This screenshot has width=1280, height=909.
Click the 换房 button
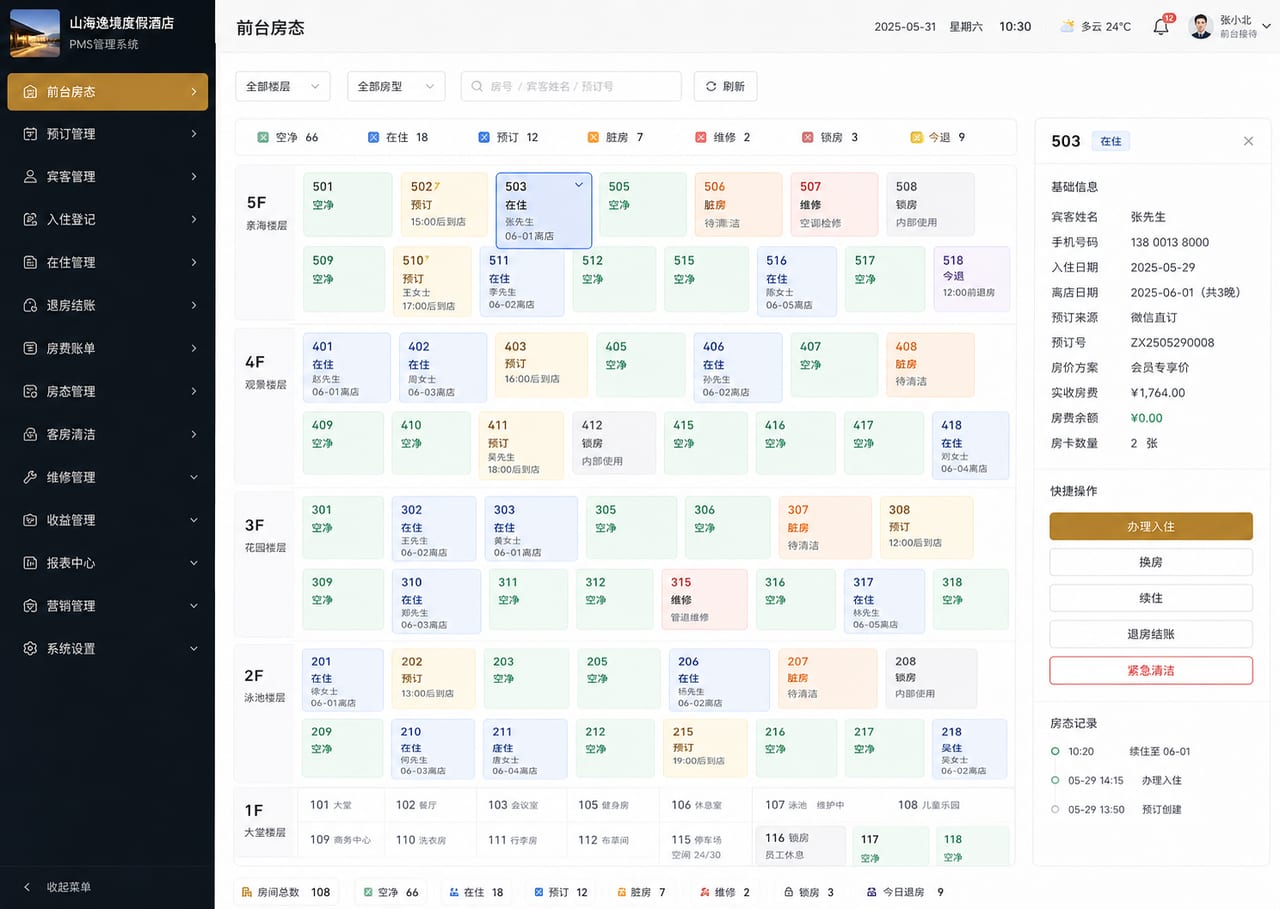pyautogui.click(x=1151, y=562)
